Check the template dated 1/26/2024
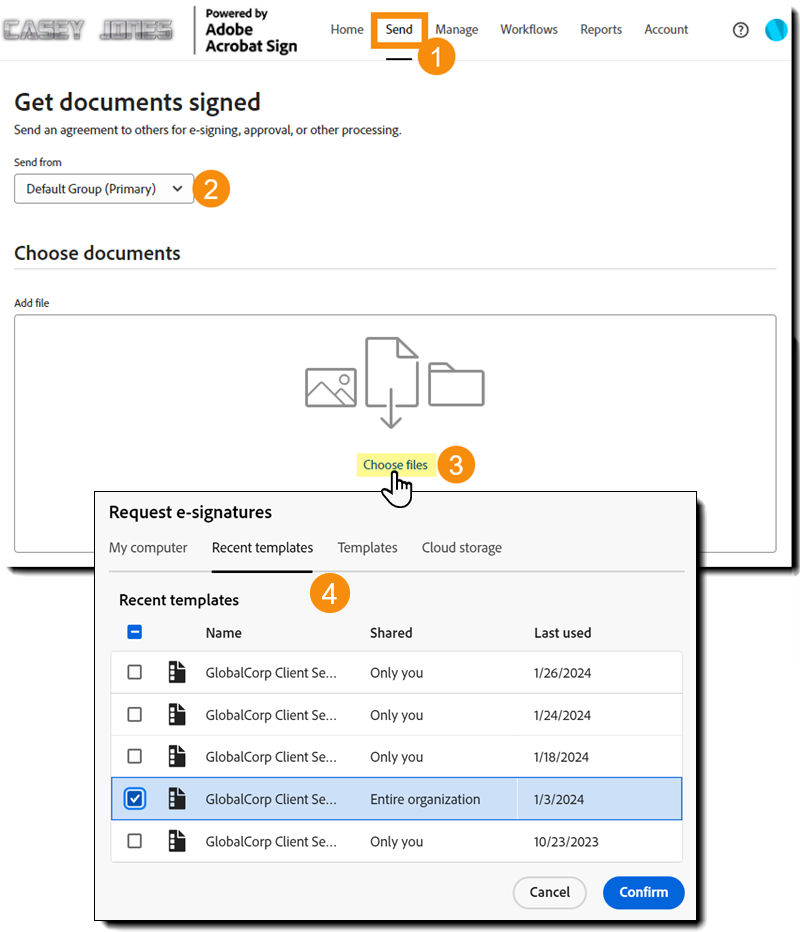The width and height of the screenshot is (800, 932). coord(135,673)
